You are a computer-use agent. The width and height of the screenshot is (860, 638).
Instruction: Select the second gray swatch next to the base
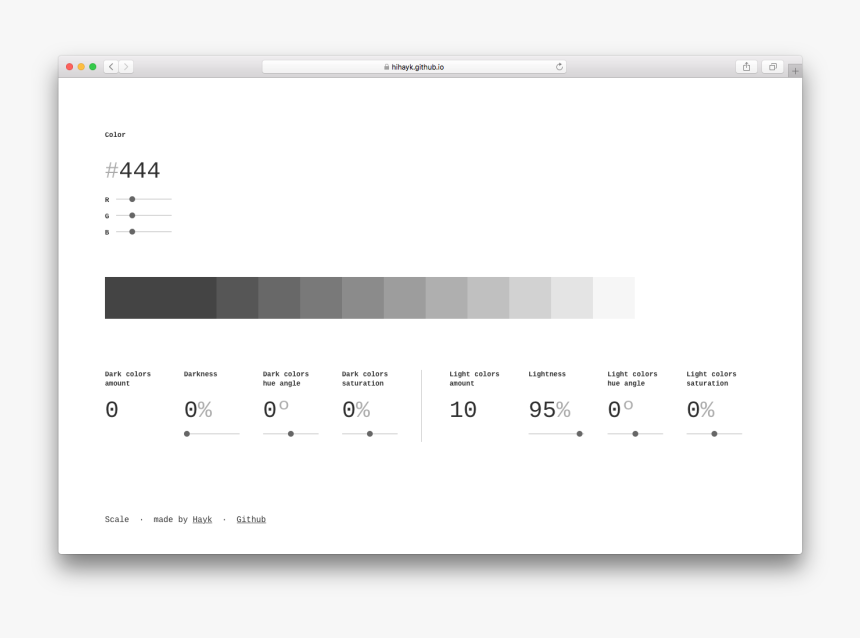coord(237,298)
